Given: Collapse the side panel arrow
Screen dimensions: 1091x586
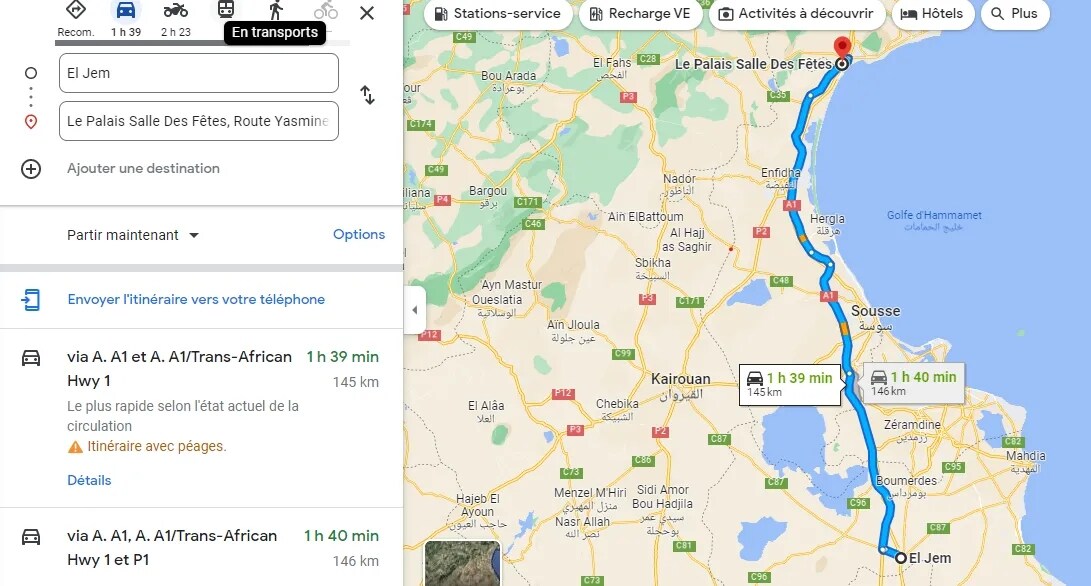Looking at the screenshot, I should (415, 310).
